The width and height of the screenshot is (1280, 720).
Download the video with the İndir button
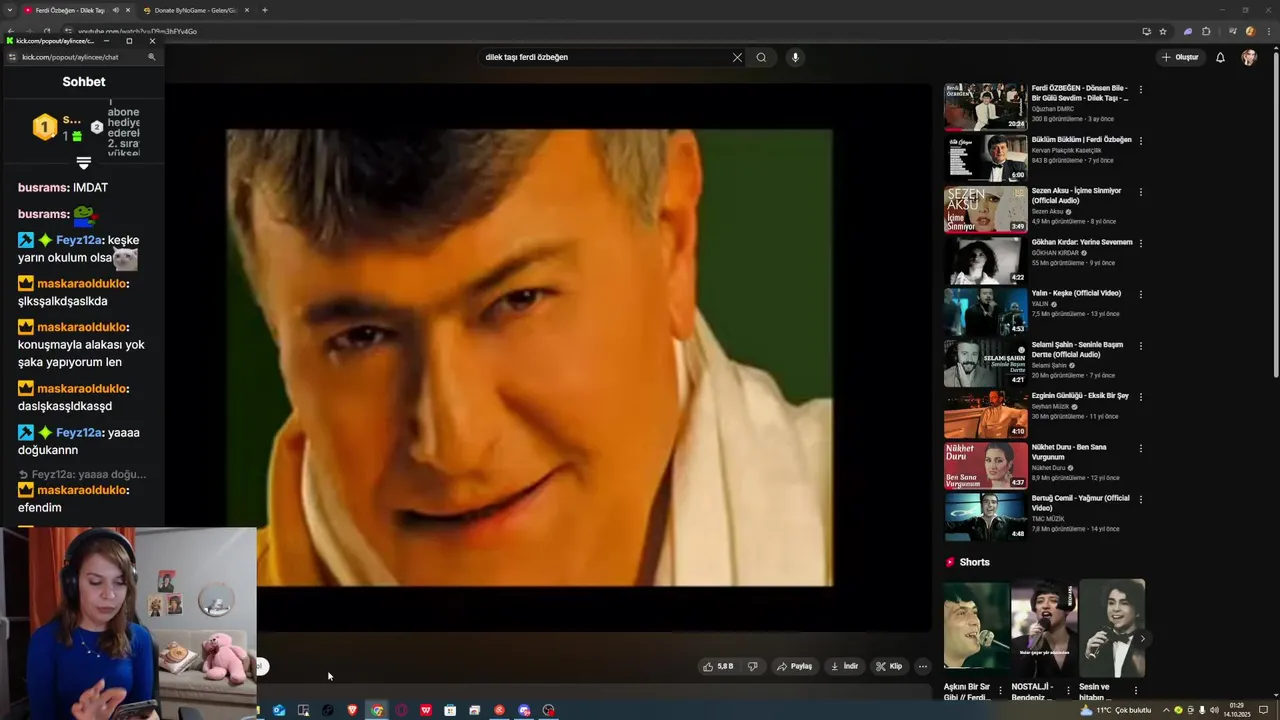click(844, 666)
